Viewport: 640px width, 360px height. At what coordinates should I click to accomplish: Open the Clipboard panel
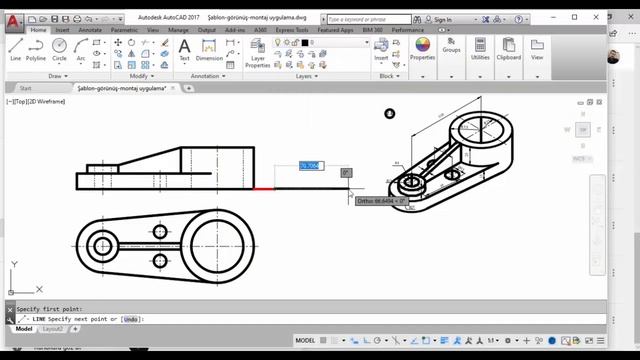509,49
